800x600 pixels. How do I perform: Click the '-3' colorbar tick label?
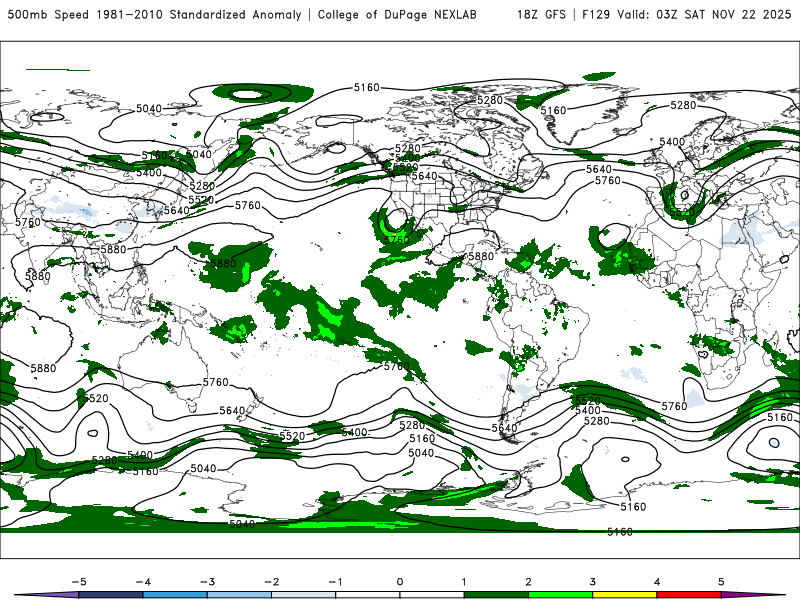[x=207, y=582]
